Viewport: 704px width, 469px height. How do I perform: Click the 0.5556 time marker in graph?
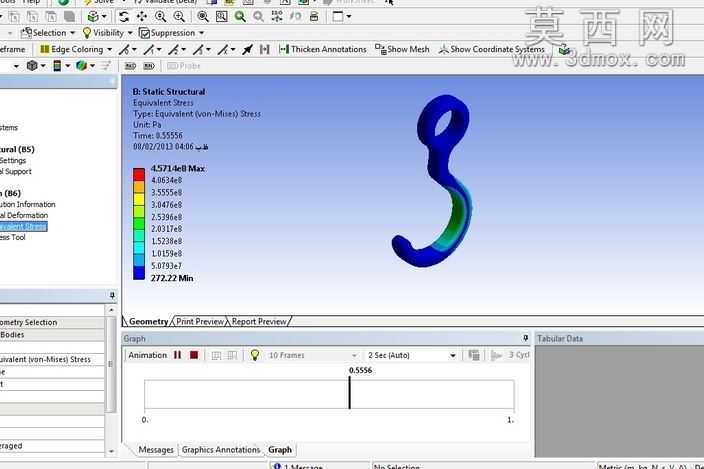pyautogui.click(x=350, y=393)
